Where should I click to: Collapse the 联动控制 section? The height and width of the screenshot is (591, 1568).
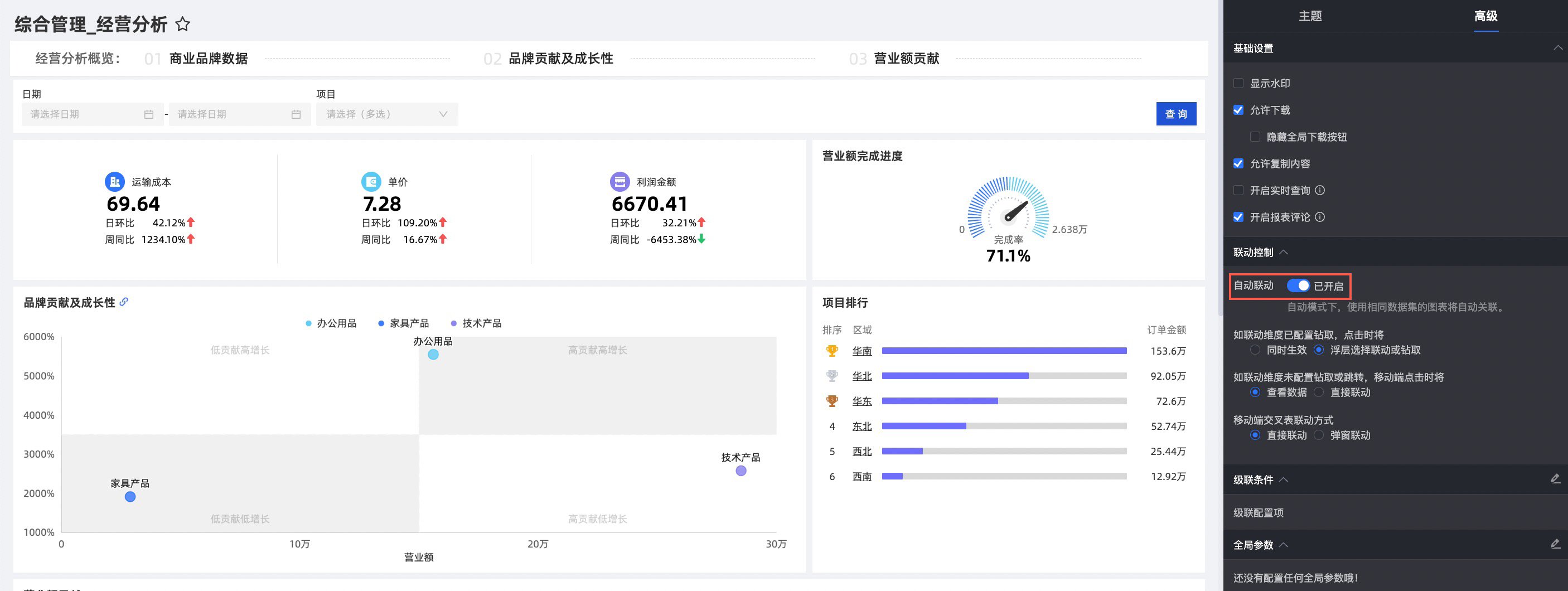click(x=1284, y=253)
